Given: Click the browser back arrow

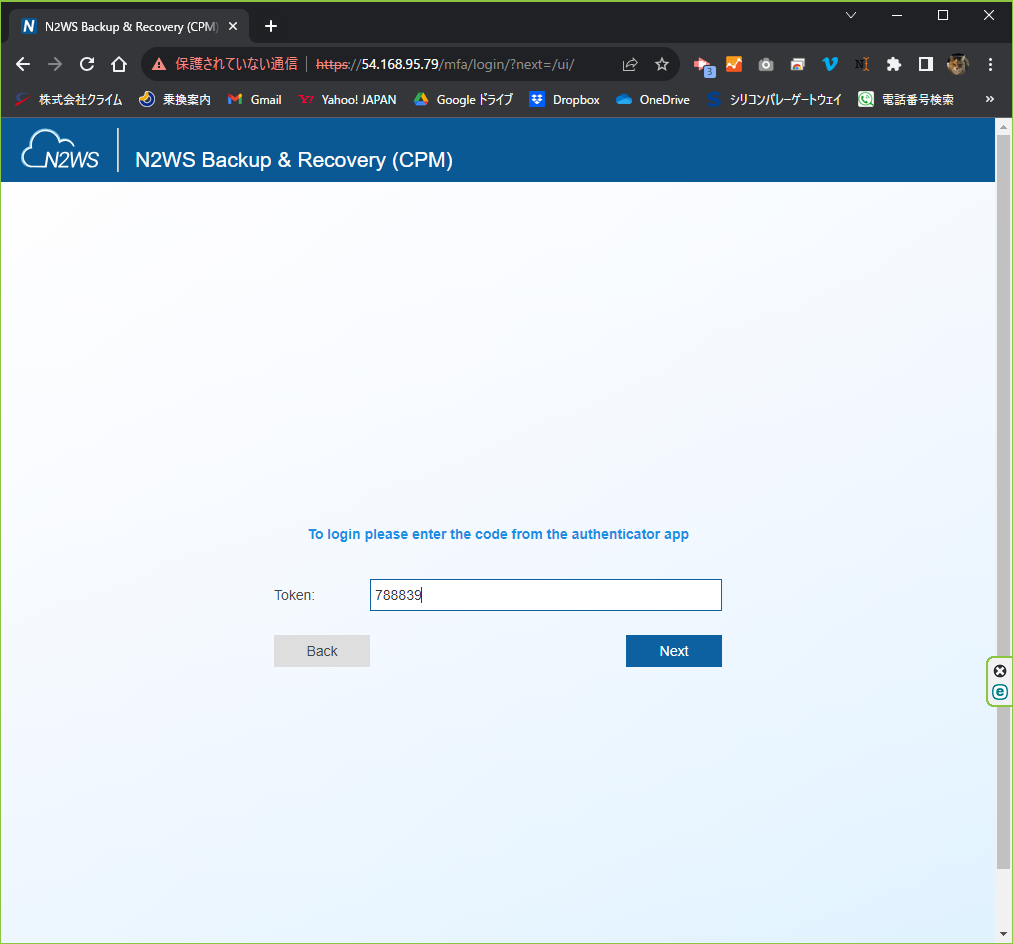Looking at the screenshot, I should point(23,64).
